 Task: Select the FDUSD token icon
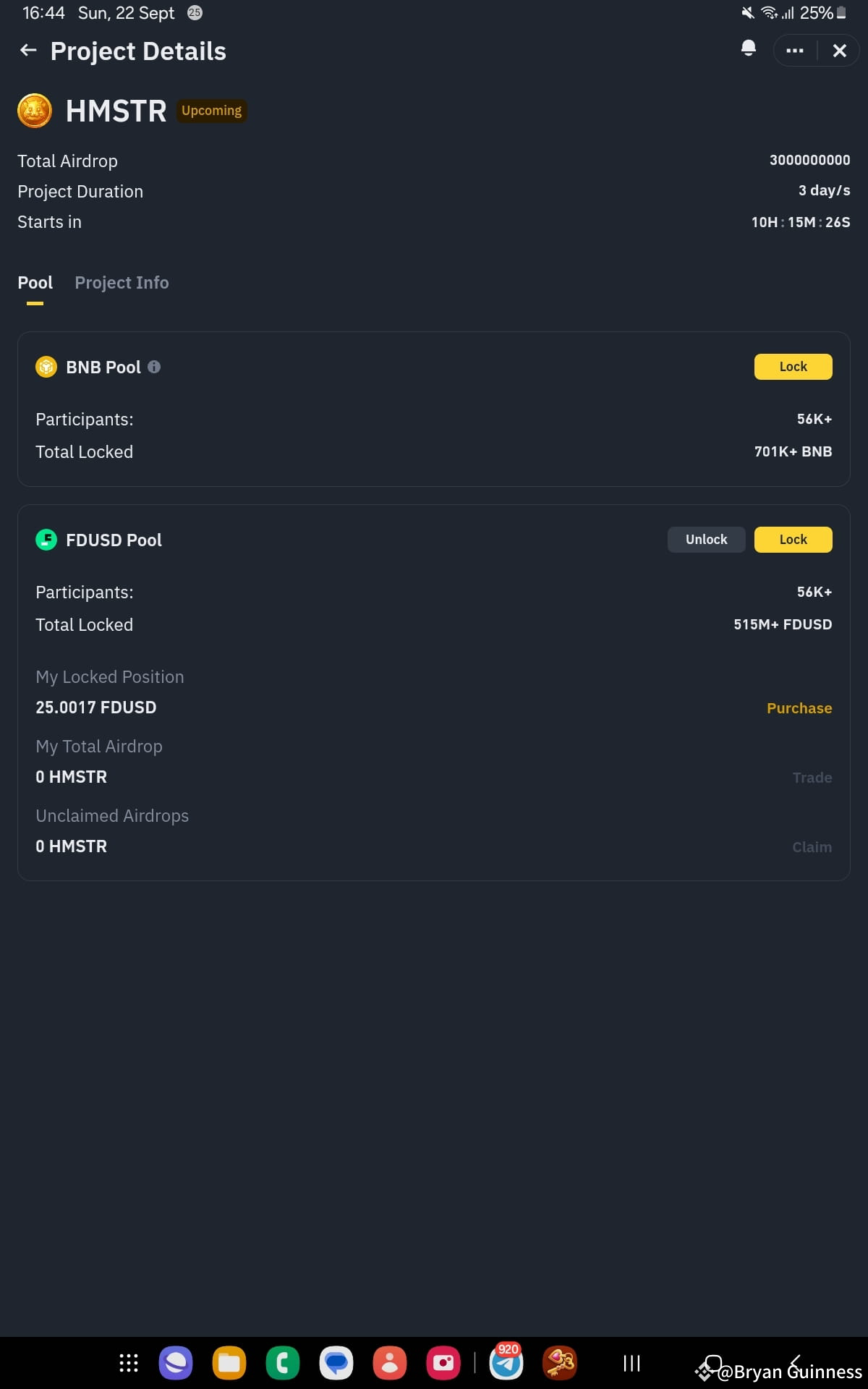pyautogui.click(x=46, y=540)
